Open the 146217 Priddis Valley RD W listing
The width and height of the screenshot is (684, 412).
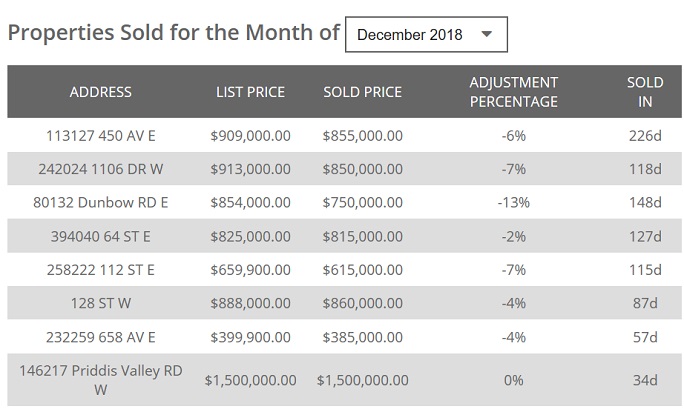[101, 380]
